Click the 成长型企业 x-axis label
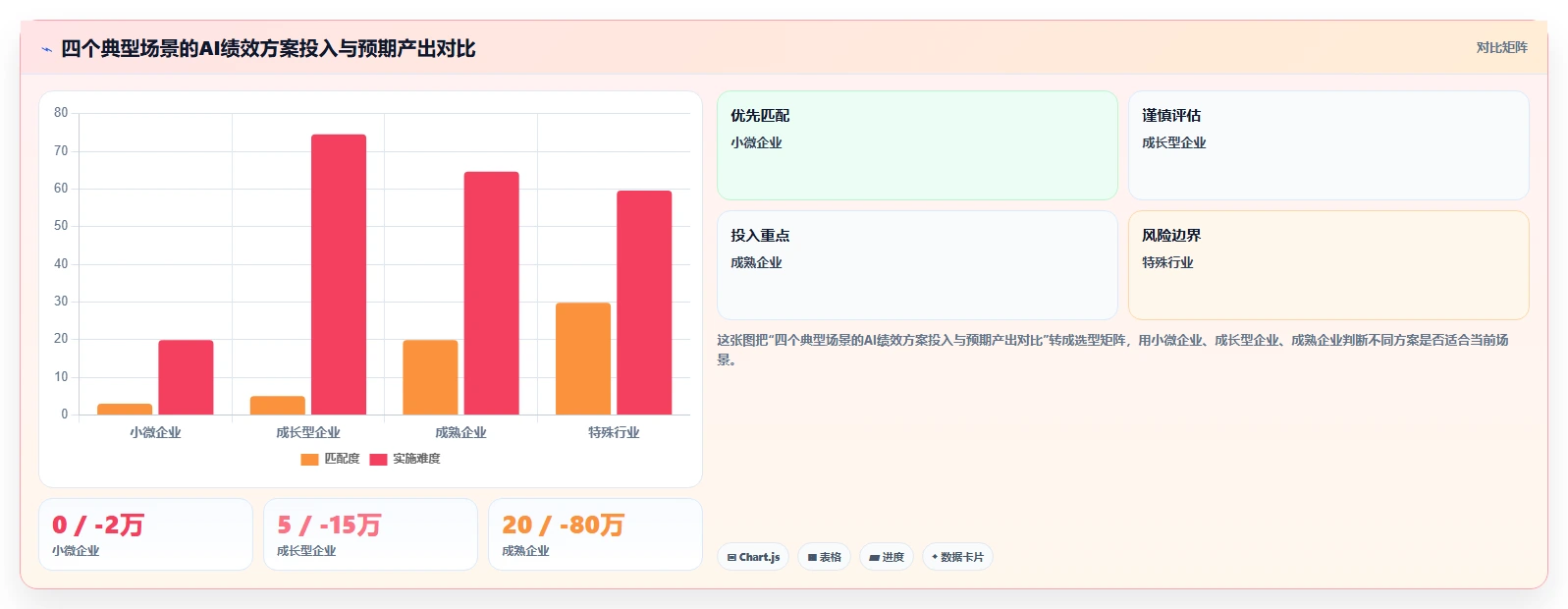This screenshot has height=609, width=1568. pyautogui.click(x=308, y=432)
